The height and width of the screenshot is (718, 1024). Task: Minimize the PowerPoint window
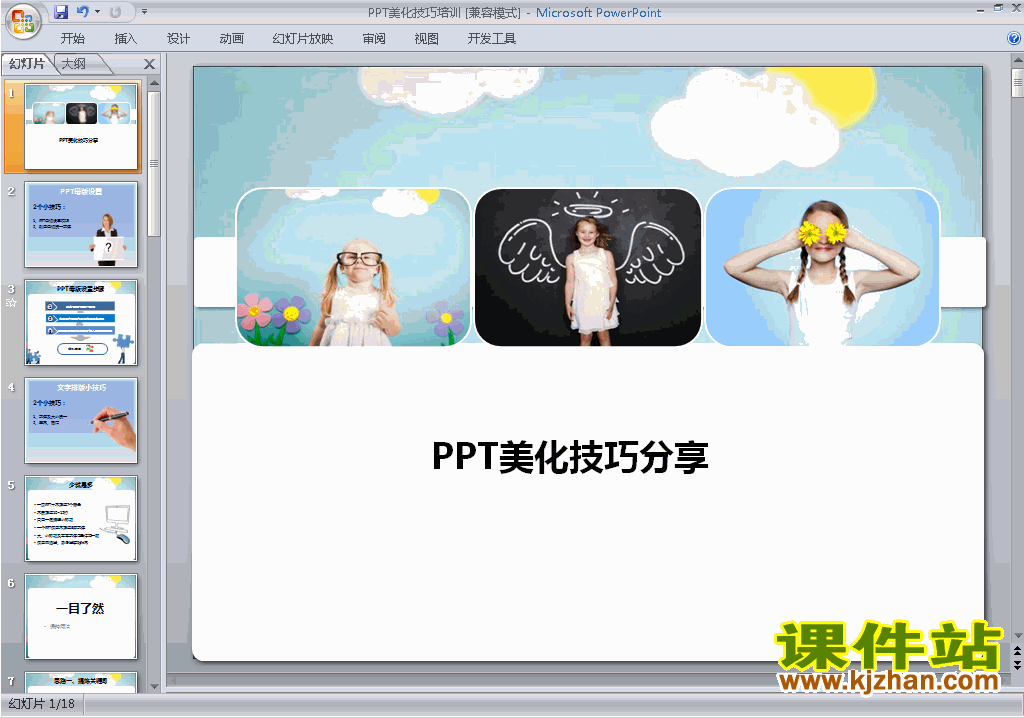980,9
